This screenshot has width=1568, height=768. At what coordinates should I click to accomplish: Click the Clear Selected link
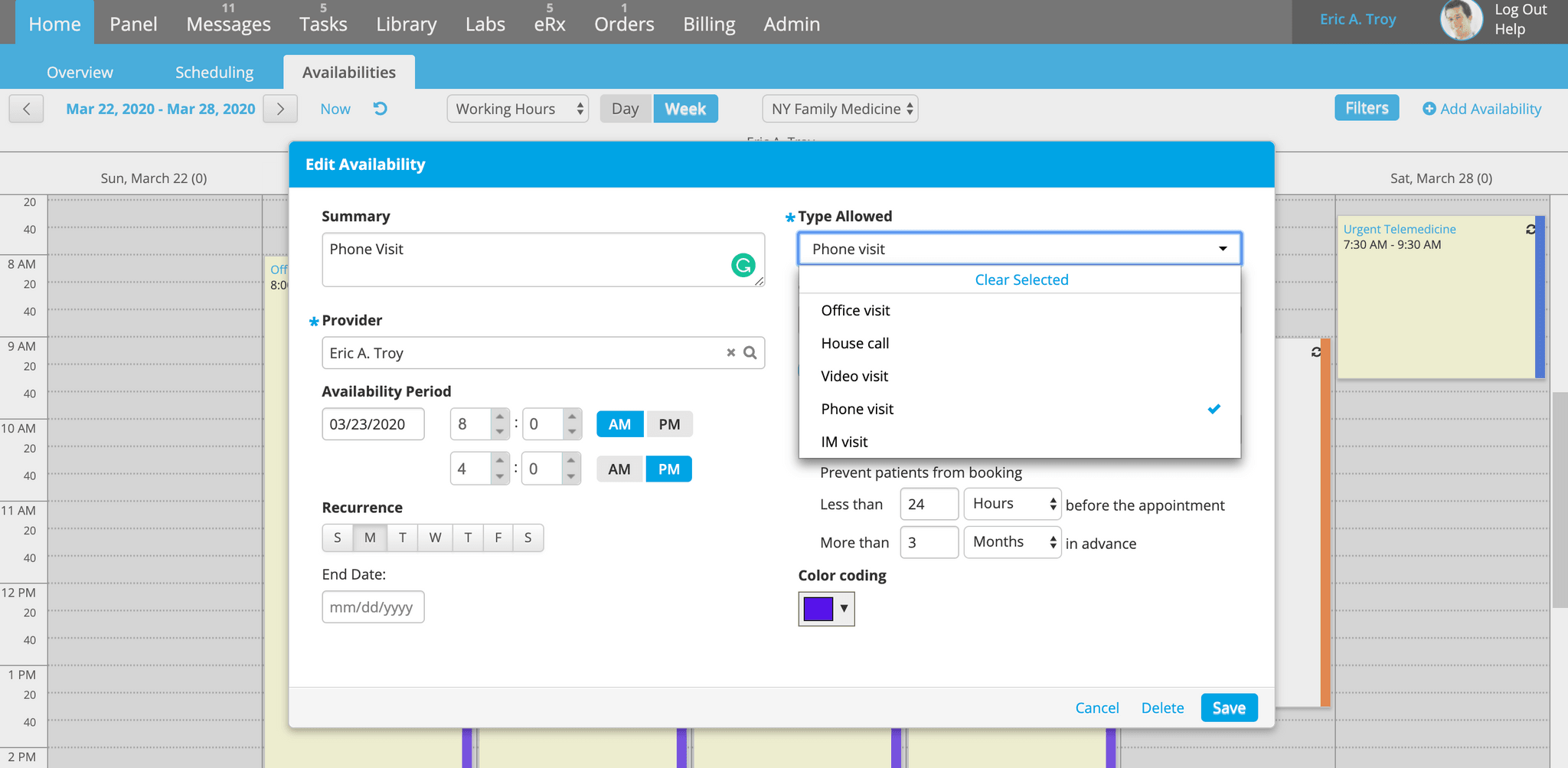[x=1021, y=280]
